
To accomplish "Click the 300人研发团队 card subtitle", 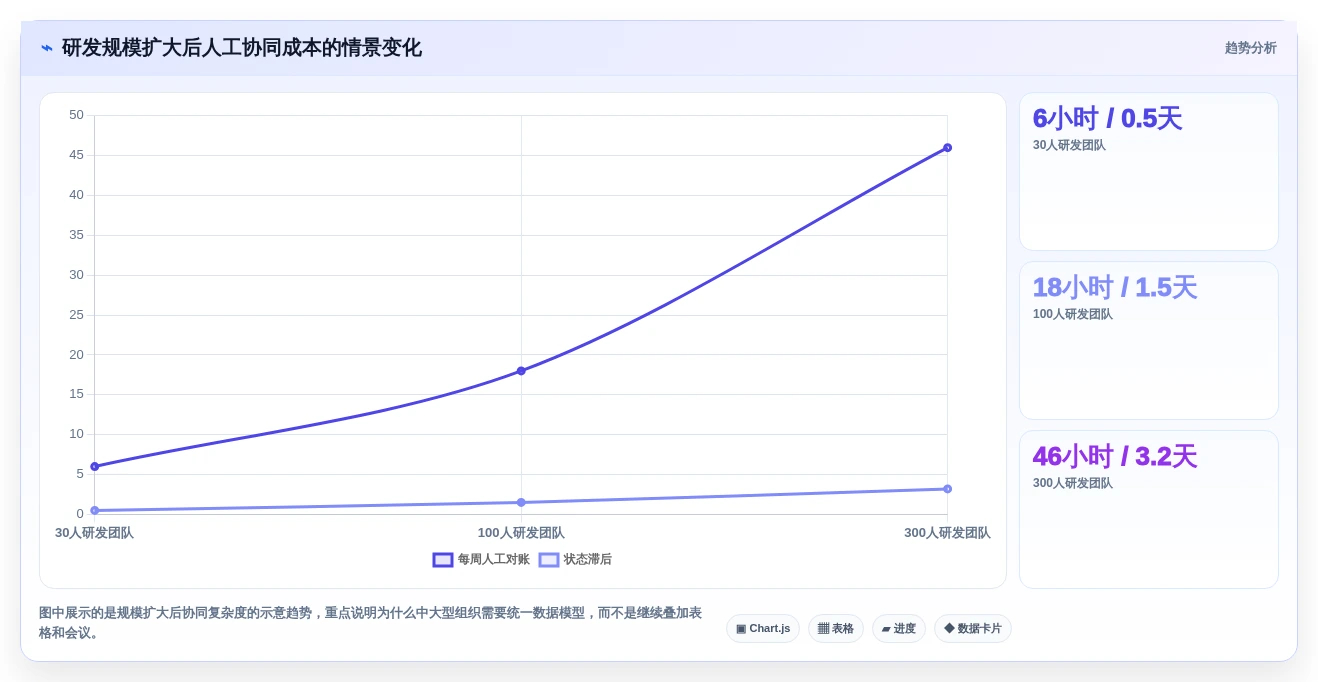I will coord(1073,483).
